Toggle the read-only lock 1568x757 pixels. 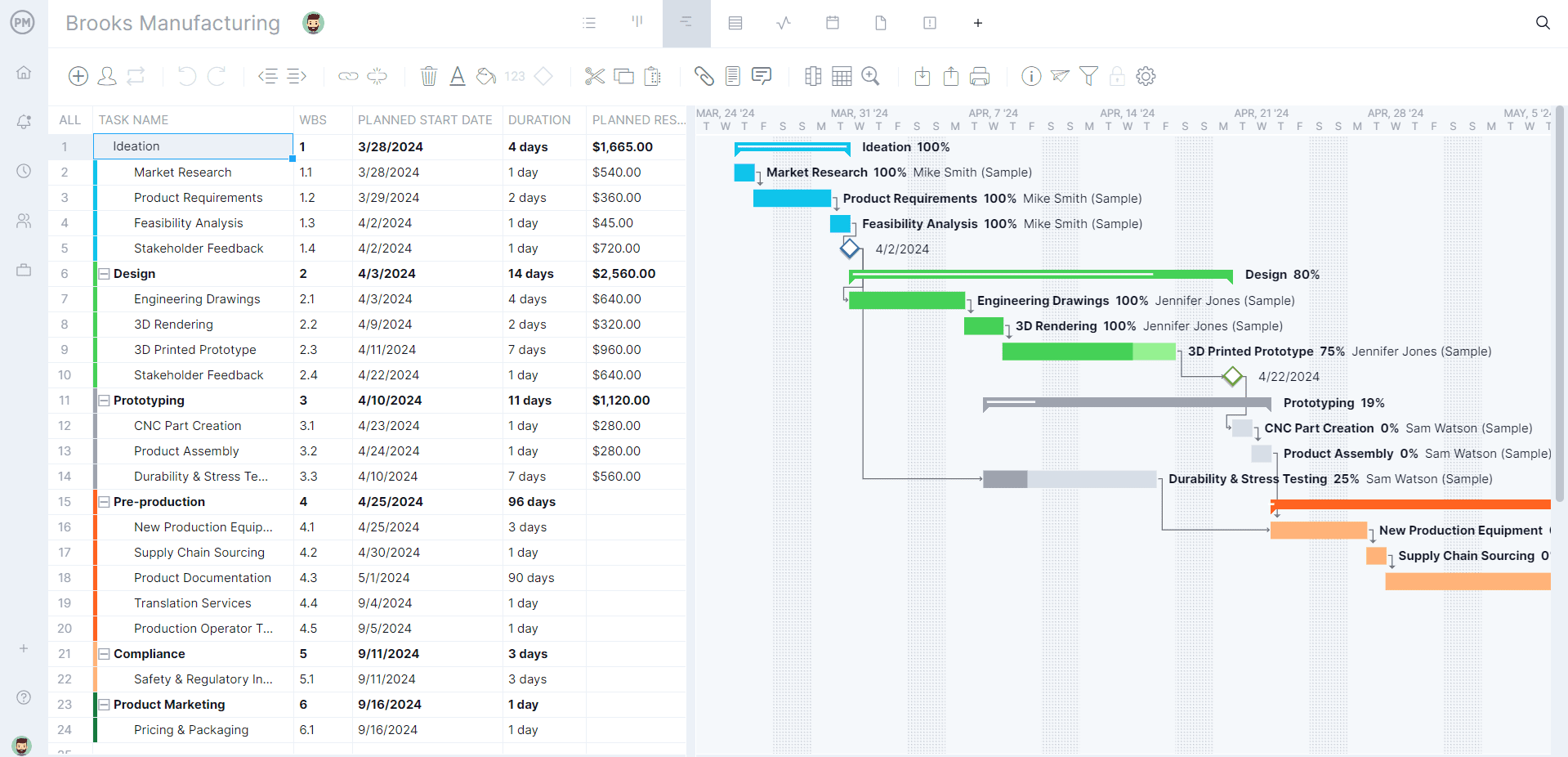click(1116, 76)
